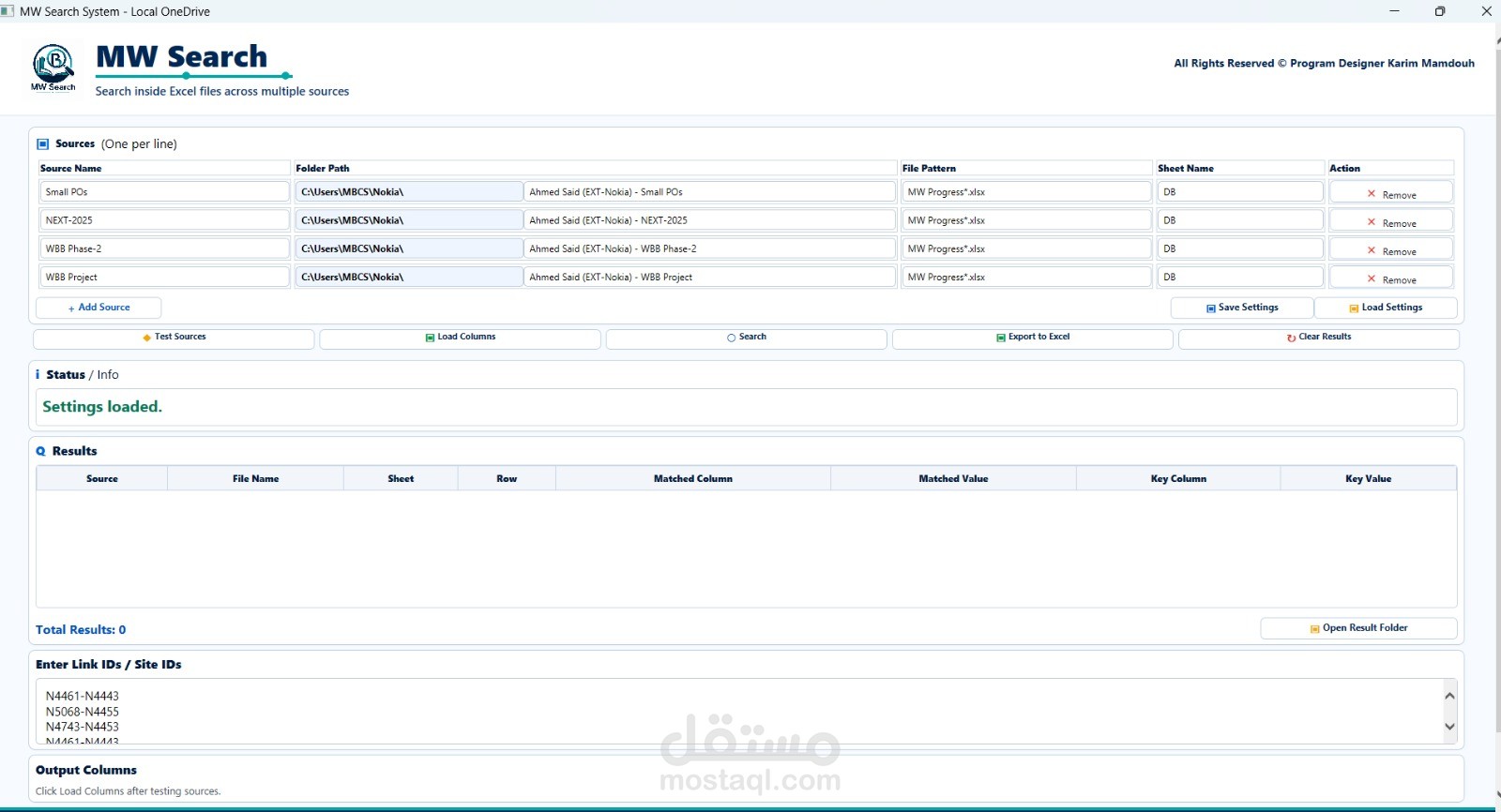
Task: Remove the Small POs source
Action: (1391, 192)
